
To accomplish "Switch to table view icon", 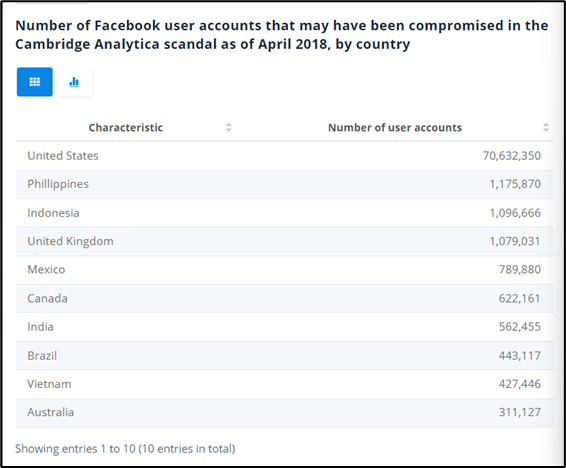I will (35, 82).
